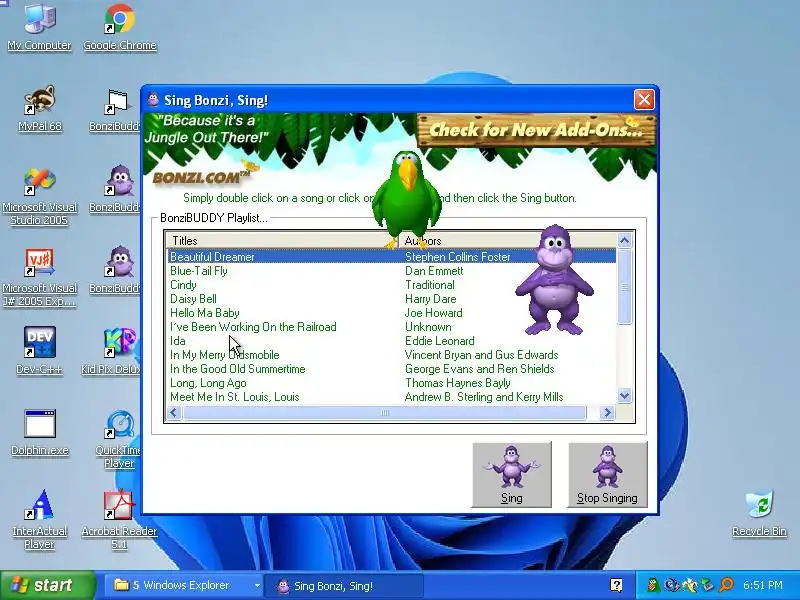Viewport: 800px width, 600px height.
Task: Click author Vincent Bryan and Gus Edwards
Action: click(482, 355)
